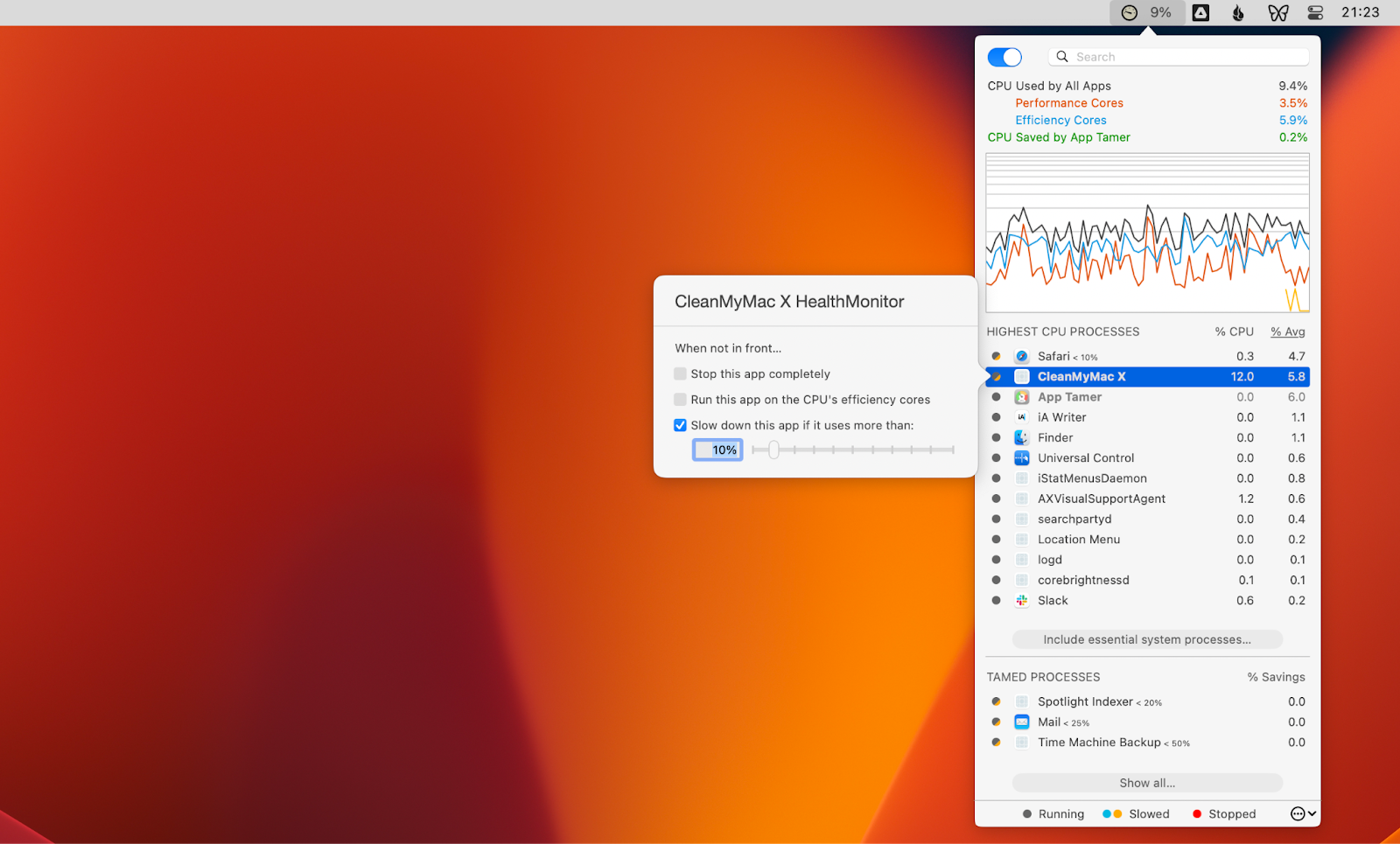Turn off the blue App Tamer power switch
Screen dimensions: 1400x844
[x=1004, y=56]
